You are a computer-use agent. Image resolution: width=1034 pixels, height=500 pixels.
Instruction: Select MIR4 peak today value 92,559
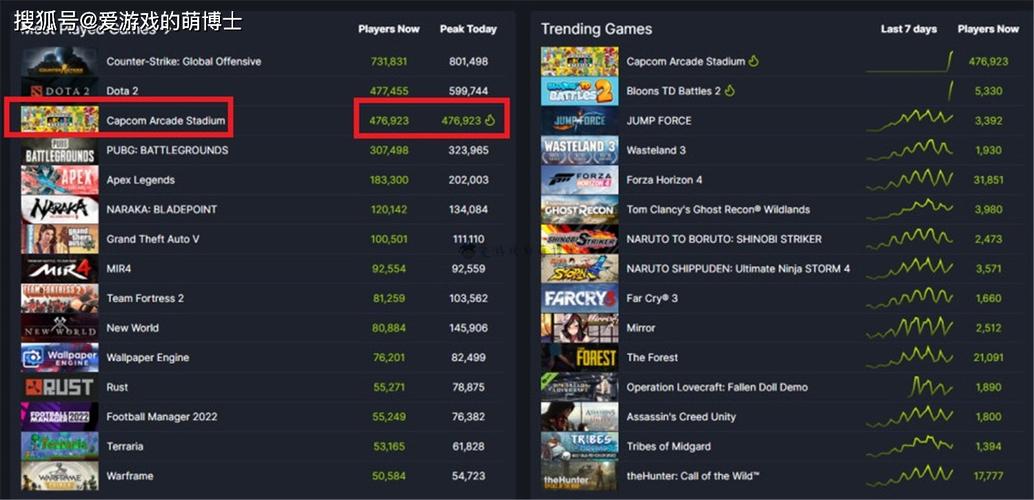[470, 268]
